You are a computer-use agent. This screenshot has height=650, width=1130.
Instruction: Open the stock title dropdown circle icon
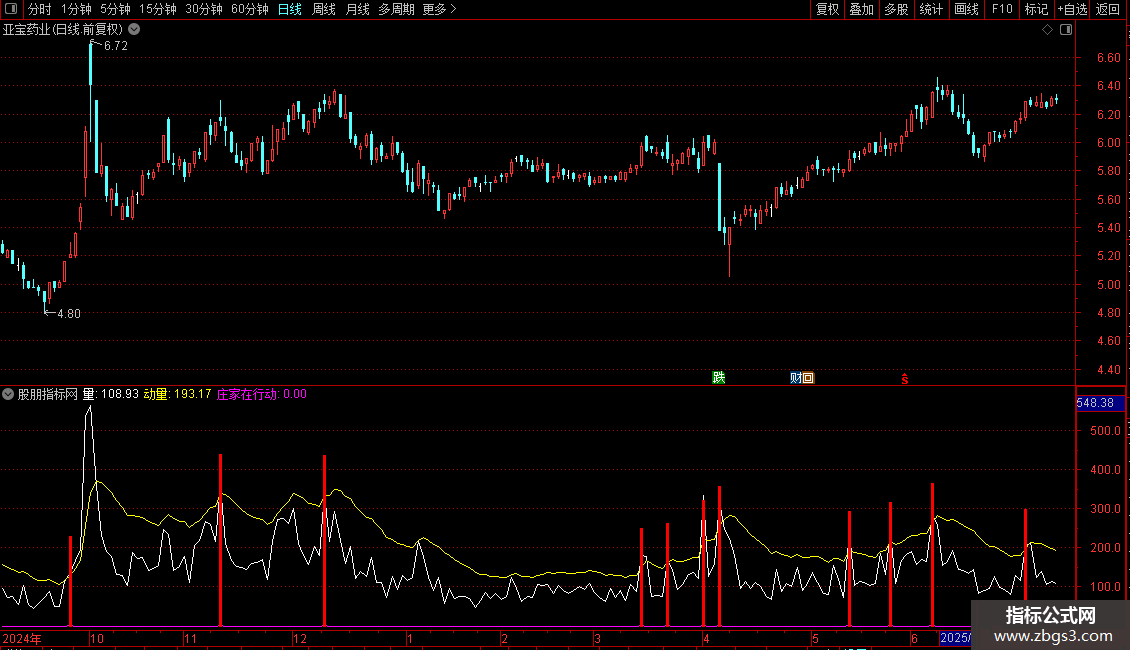pos(134,30)
